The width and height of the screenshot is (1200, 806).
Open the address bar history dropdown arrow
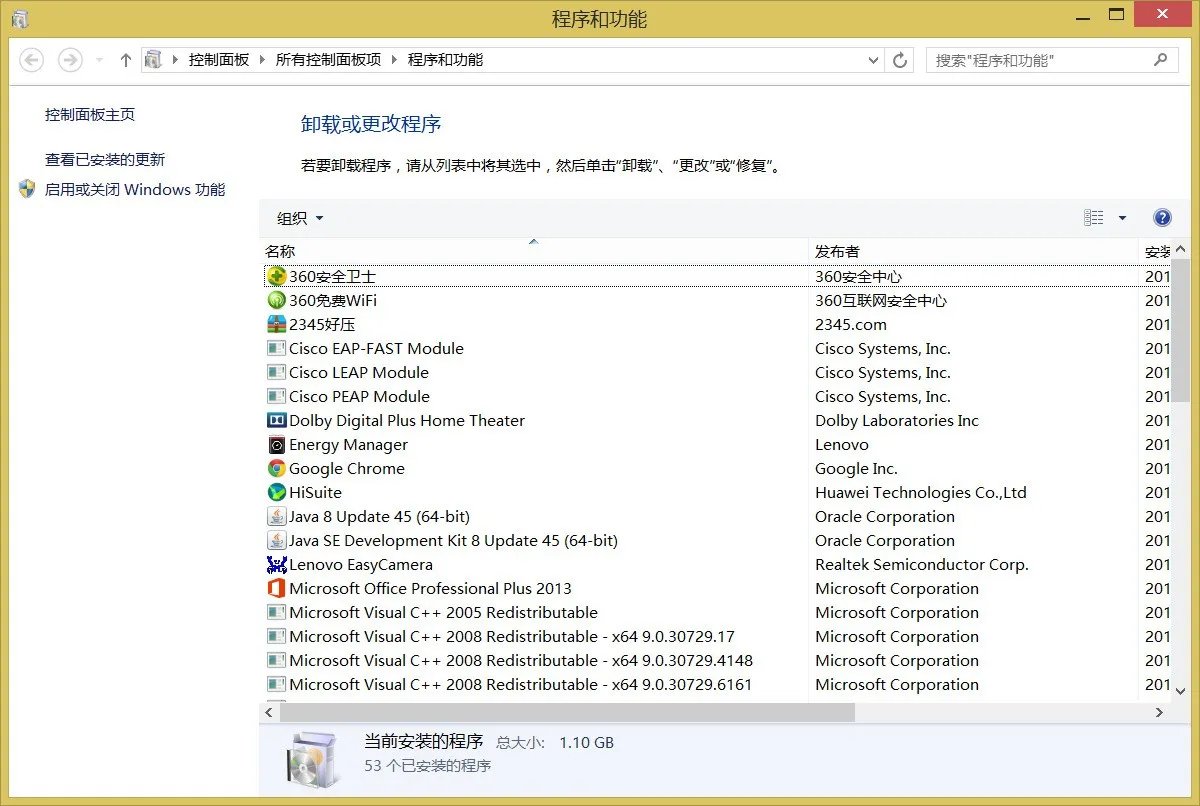pos(875,59)
